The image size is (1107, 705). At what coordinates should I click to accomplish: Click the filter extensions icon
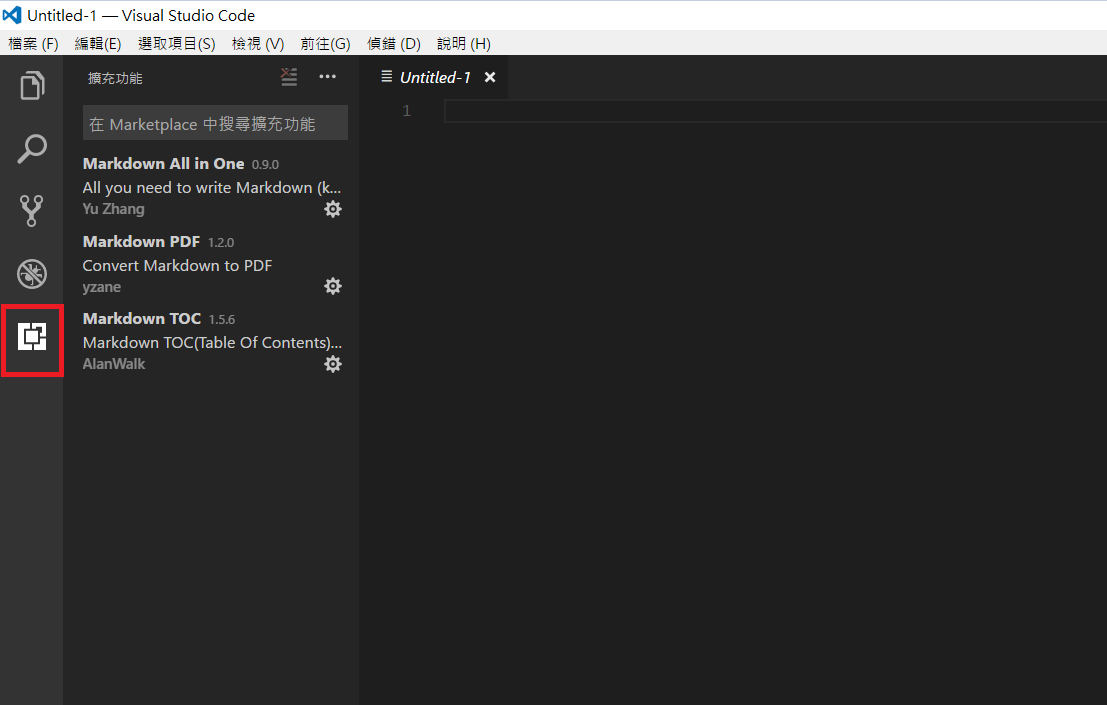pyautogui.click(x=289, y=77)
